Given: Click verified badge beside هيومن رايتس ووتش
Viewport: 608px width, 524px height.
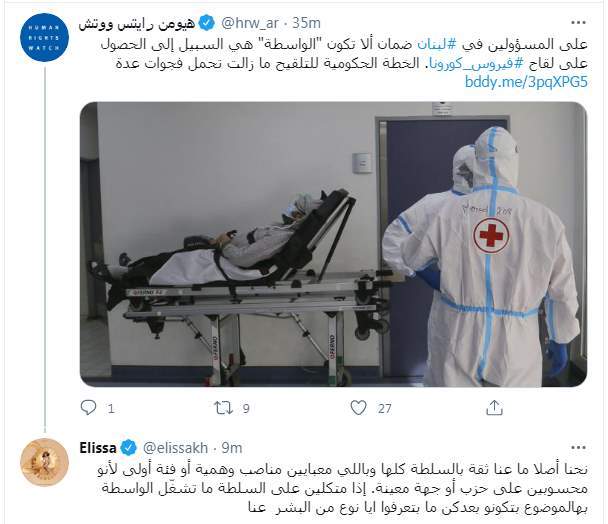Looking at the screenshot, I should point(207,23).
